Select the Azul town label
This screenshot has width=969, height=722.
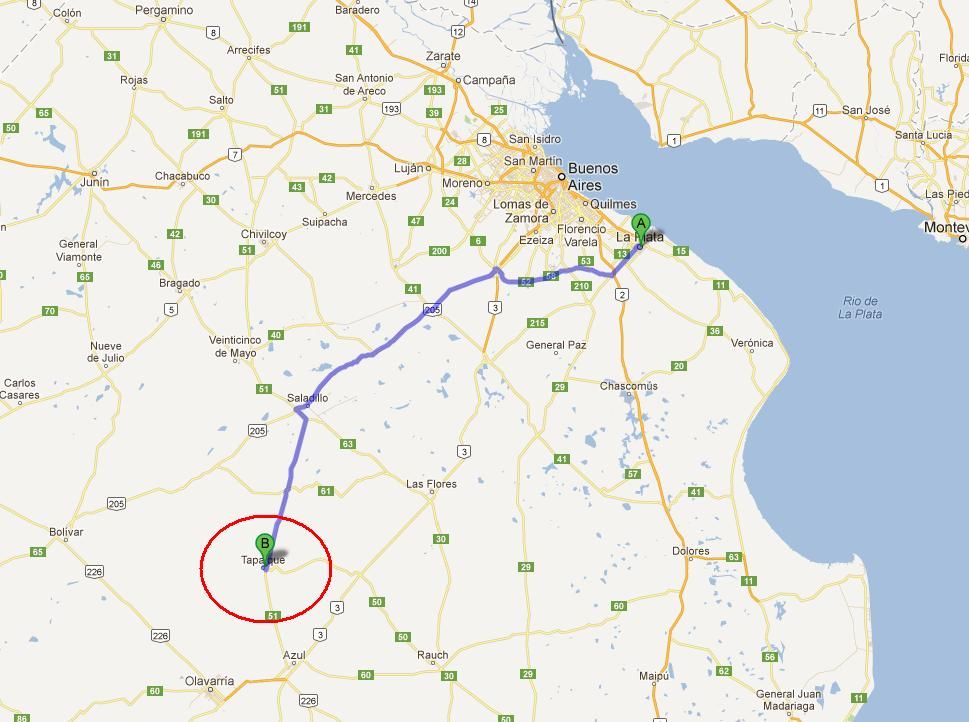(x=294, y=655)
